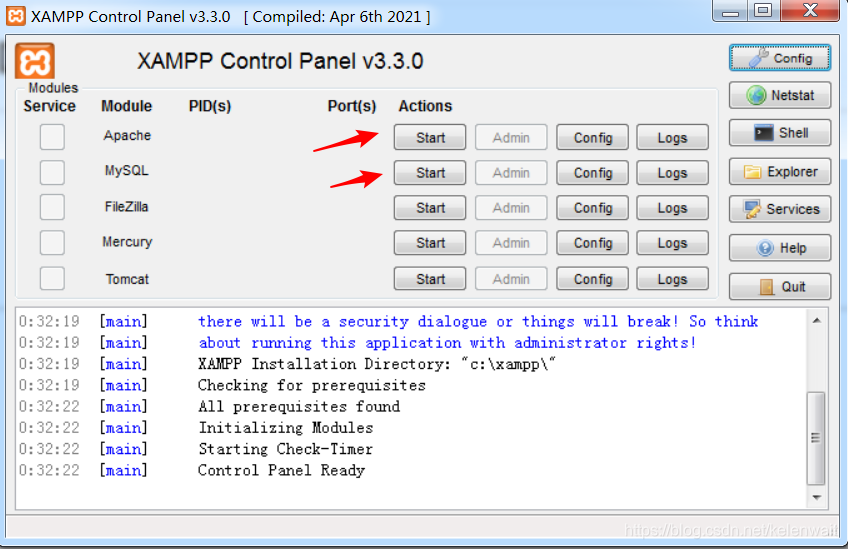Click the Mercury module name
Image resolution: width=848 pixels, height=549 pixels.
127,242
